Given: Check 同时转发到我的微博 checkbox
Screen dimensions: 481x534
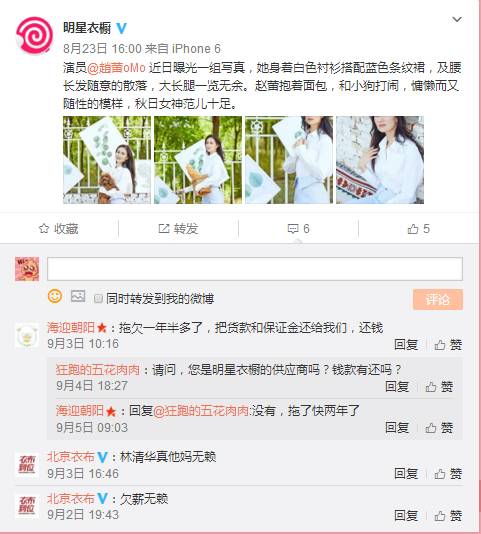Looking at the screenshot, I should (x=98, y=299).
